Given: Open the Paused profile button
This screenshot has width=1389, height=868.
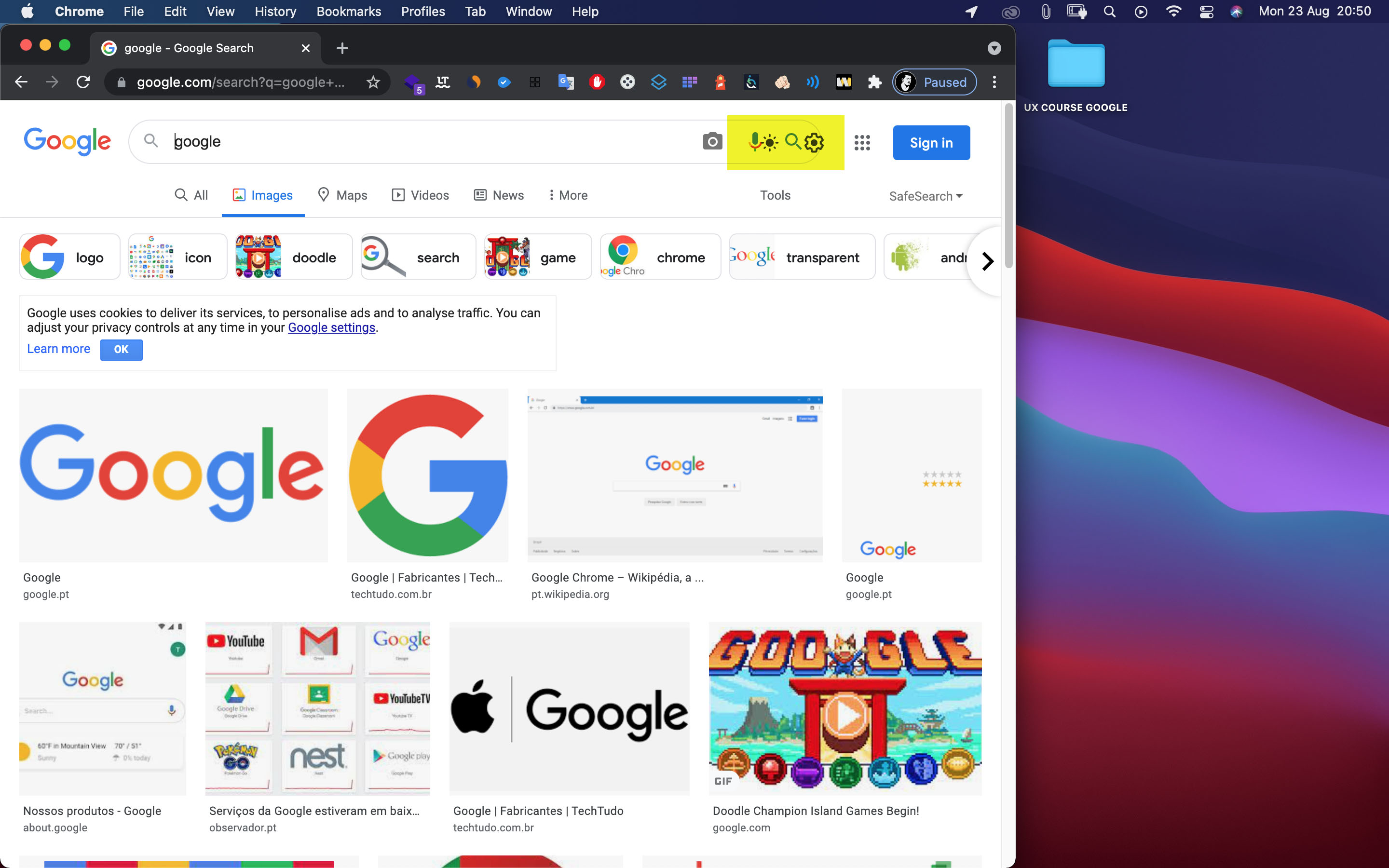Looking at the screenshot, I should click(x=934, y=82).
